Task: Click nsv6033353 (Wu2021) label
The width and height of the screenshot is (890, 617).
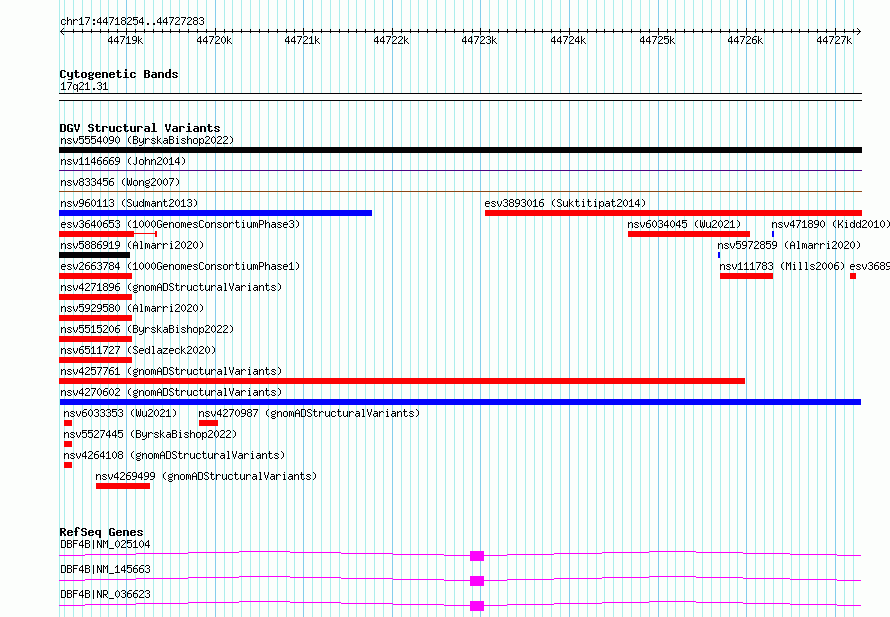Action: (120, 413)
